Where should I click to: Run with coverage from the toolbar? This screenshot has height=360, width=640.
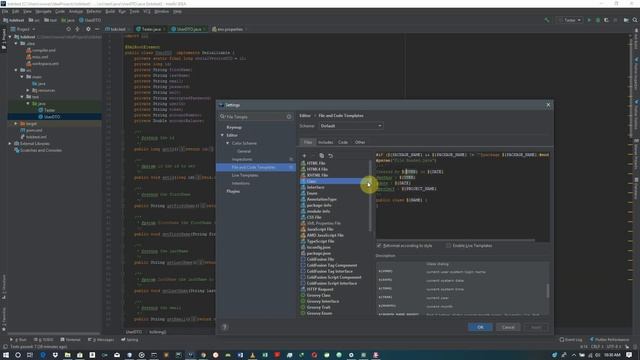606,20
